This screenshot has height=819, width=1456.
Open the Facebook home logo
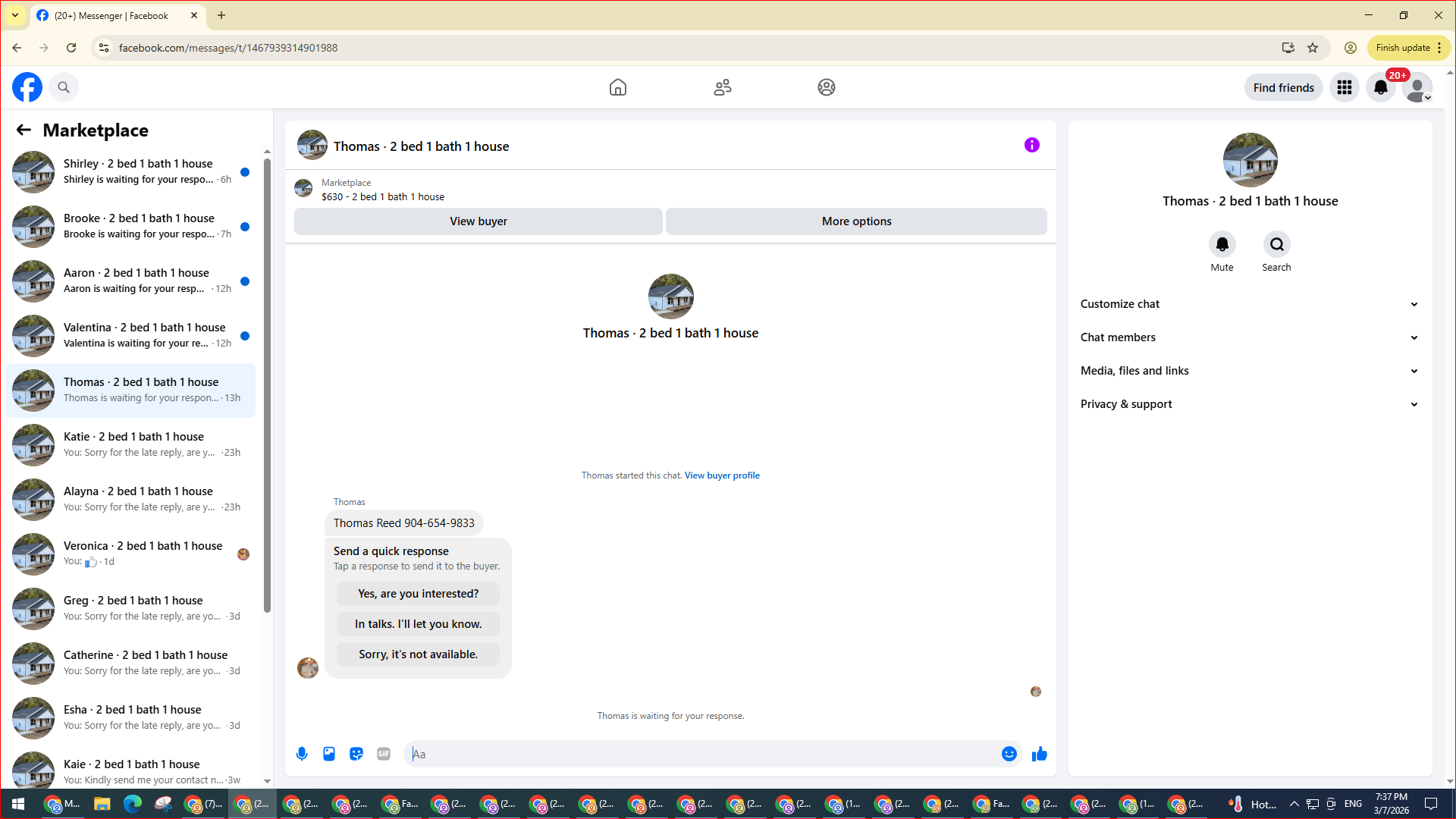[27, 87]
